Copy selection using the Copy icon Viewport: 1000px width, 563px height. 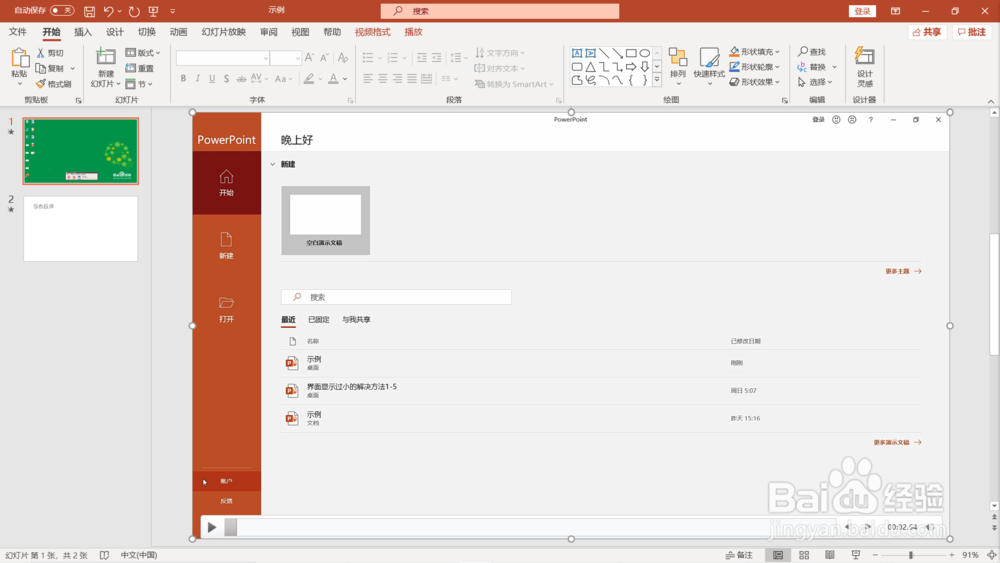tap(50, 68)
